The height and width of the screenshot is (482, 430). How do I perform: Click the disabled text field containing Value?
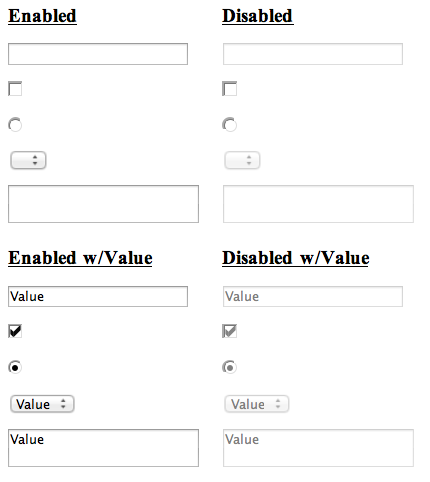pyautogui.click(x=313, y=296)
